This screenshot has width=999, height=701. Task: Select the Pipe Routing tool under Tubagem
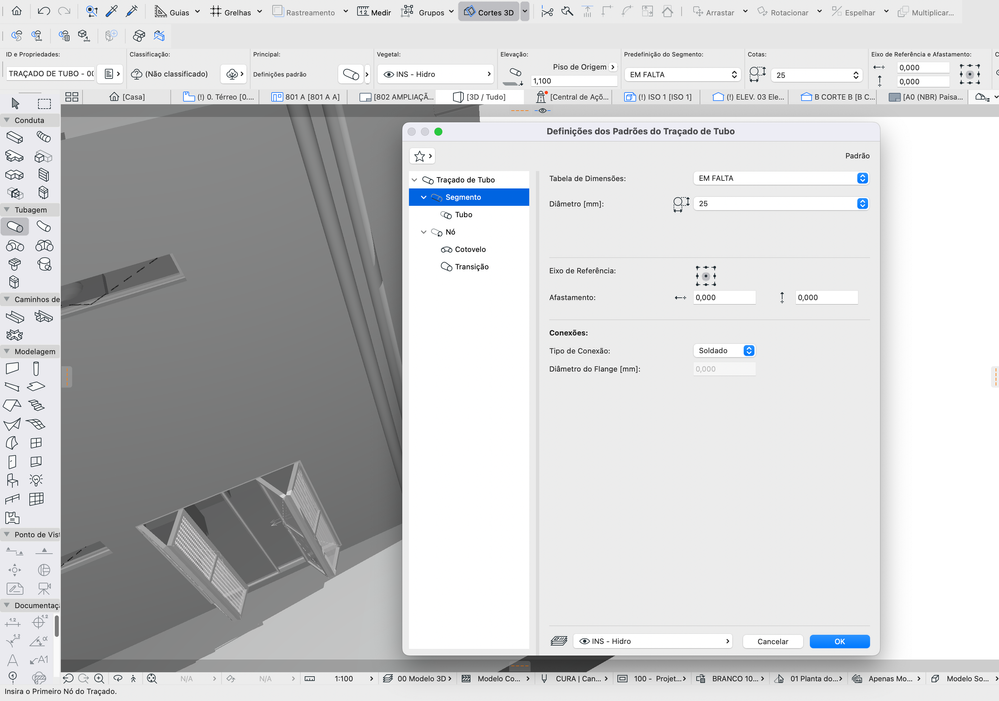(15, 226)
